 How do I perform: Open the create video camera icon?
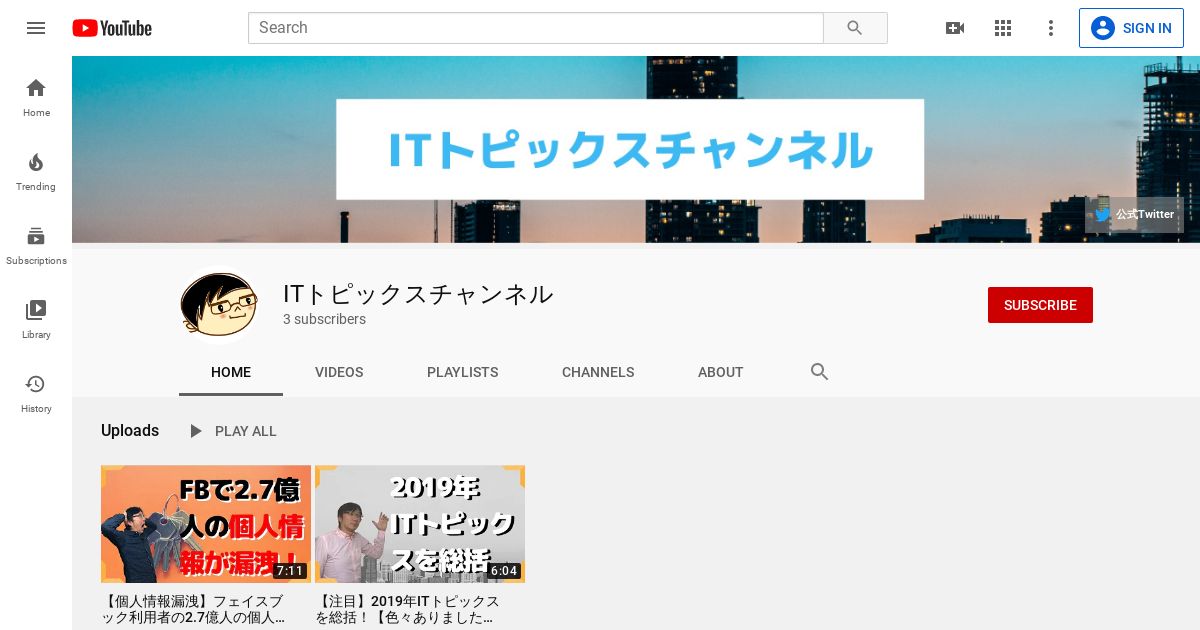(x=955, y=28)
